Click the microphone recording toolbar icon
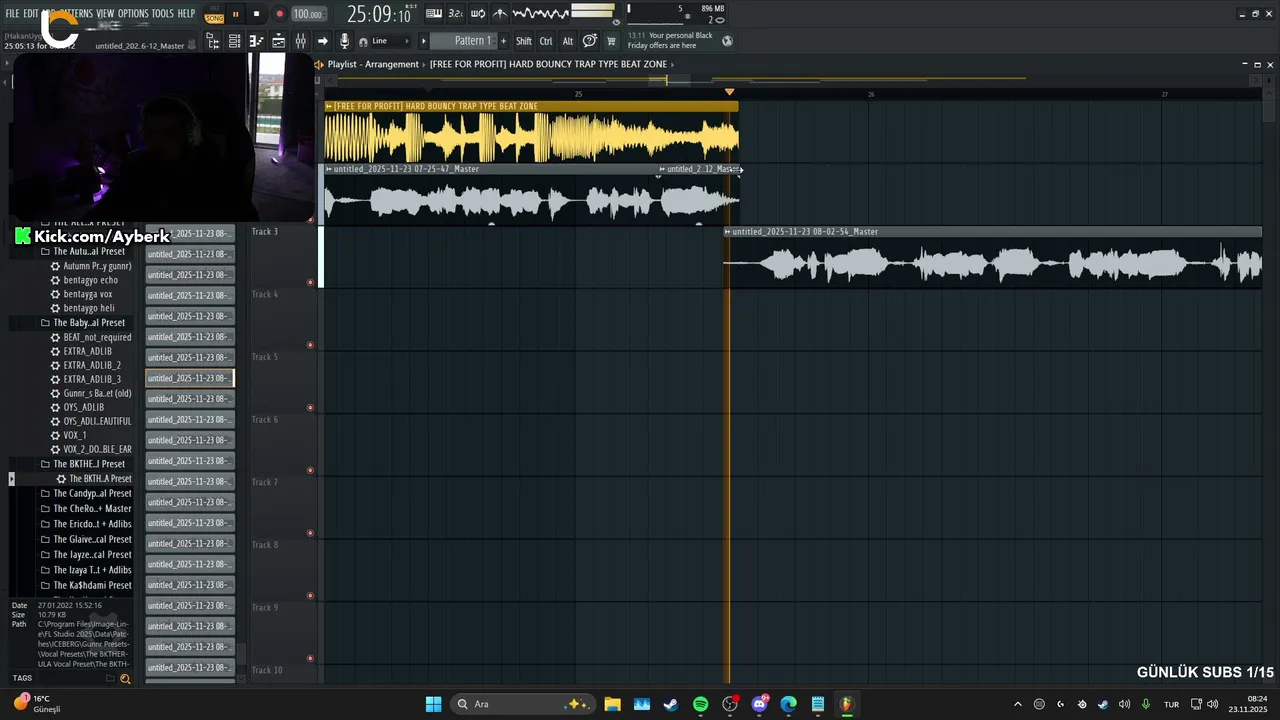 click(344, 41)
